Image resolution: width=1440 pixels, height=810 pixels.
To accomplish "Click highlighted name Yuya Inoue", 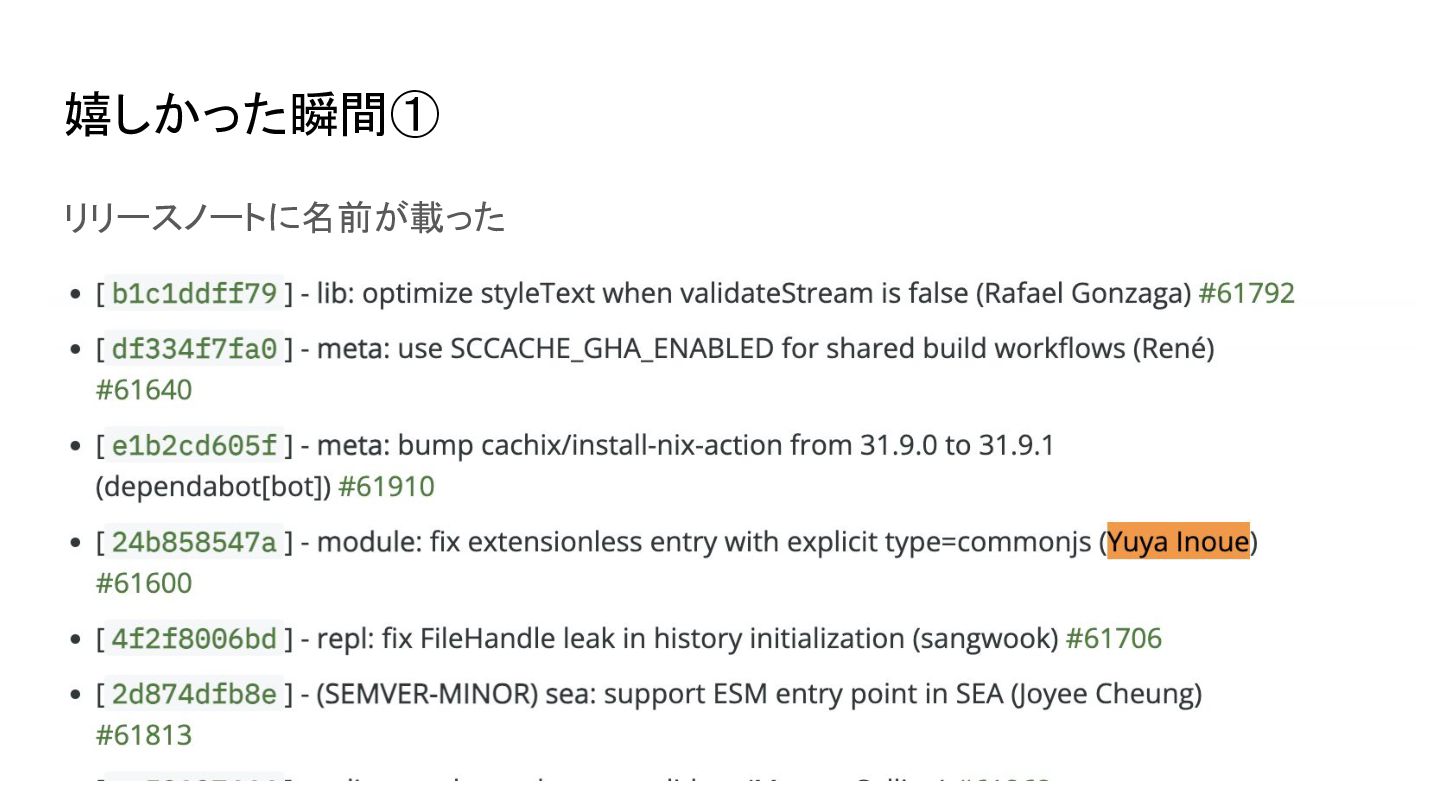I will point(1178,541).
